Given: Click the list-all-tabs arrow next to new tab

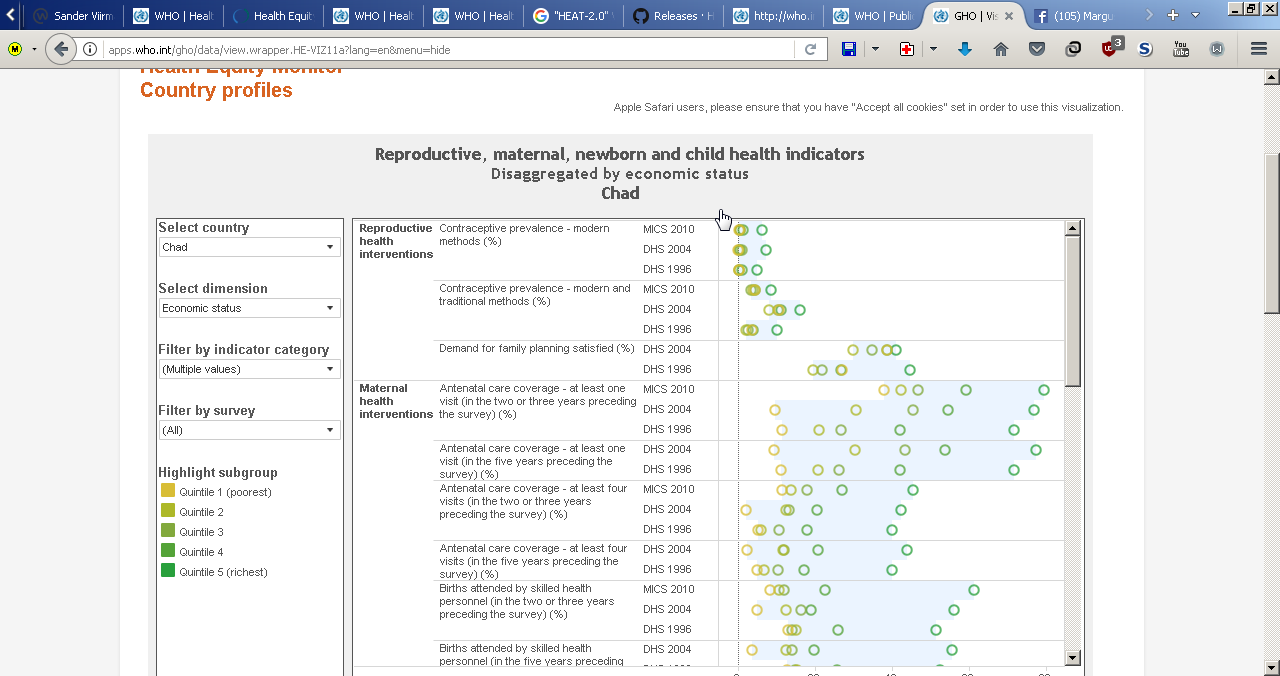Looking at the screenshot, I should [1195, 15].
